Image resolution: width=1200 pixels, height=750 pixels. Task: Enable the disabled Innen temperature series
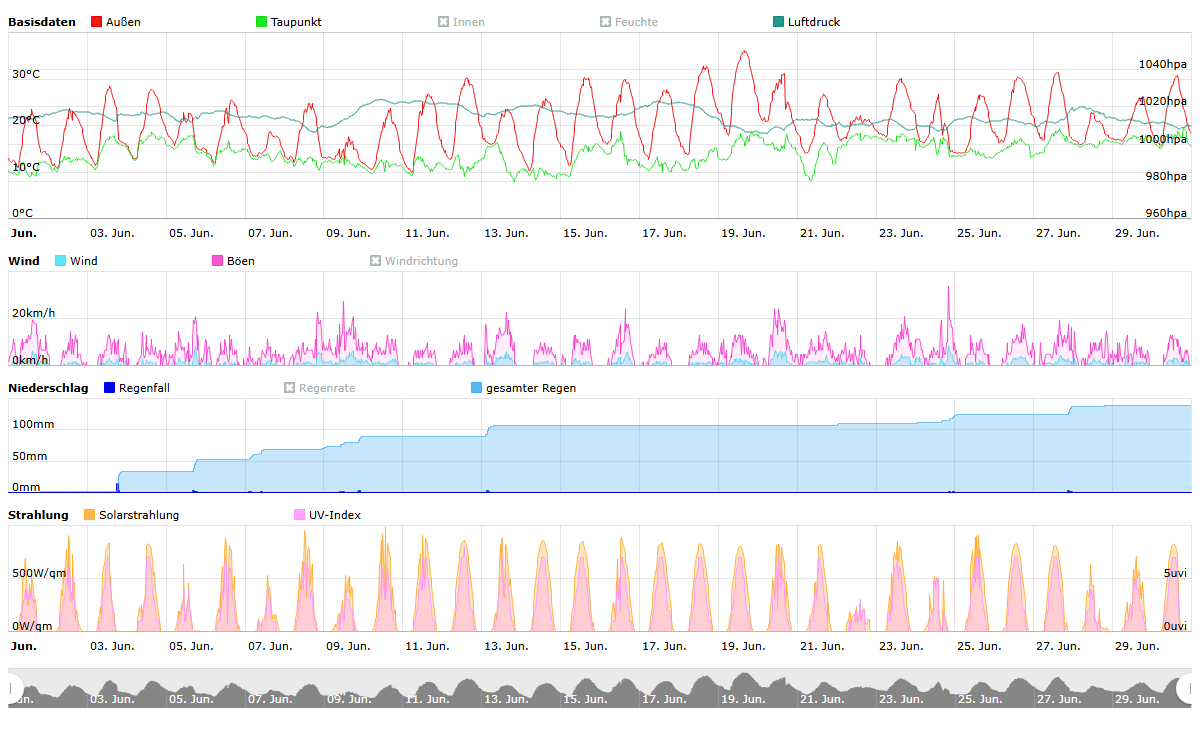[444, 22]
